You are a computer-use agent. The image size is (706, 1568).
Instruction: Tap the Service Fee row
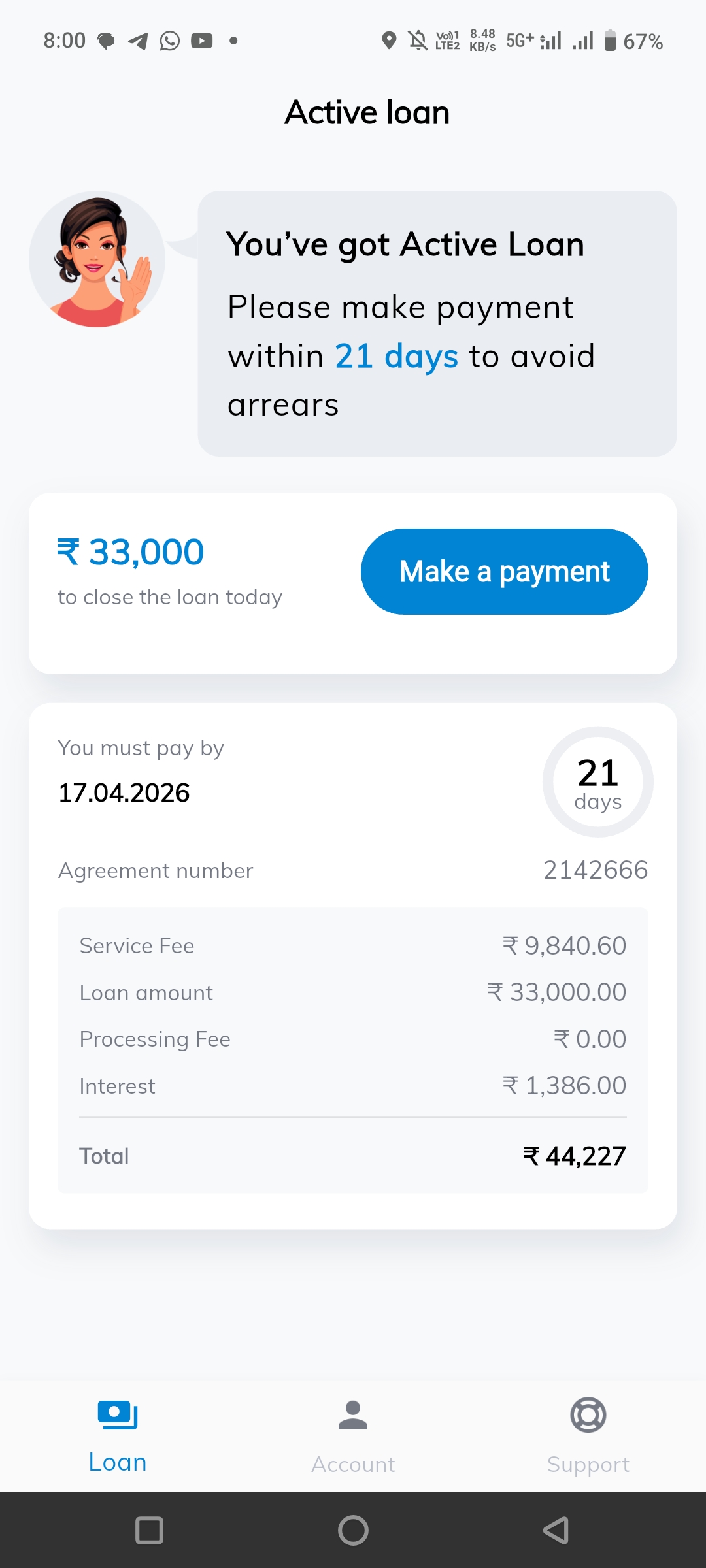pyautogui.click(x=353, y=945)
